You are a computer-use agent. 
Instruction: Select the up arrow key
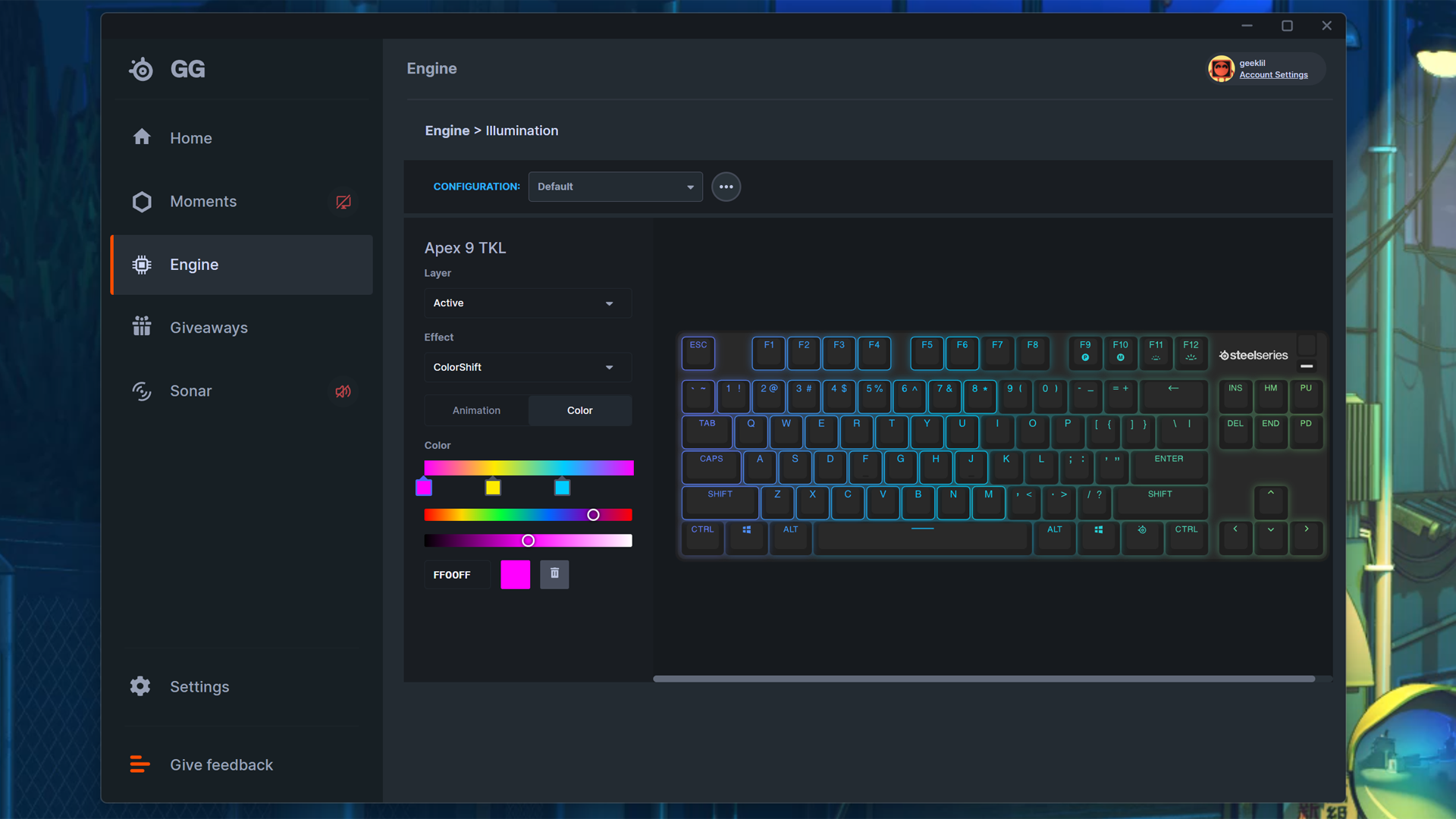(x=1271, y=502)
